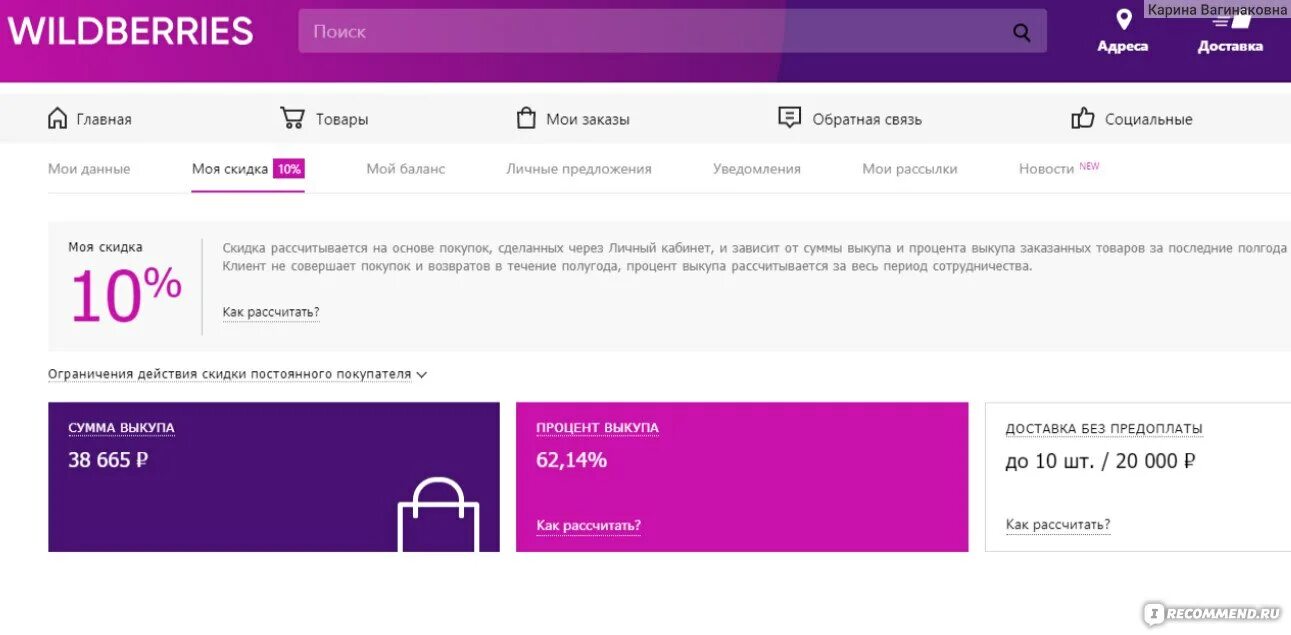This screenshot has width=1291, height=635.
Task: Click the Доставка label in header
Action: [x=1231, y=46]
